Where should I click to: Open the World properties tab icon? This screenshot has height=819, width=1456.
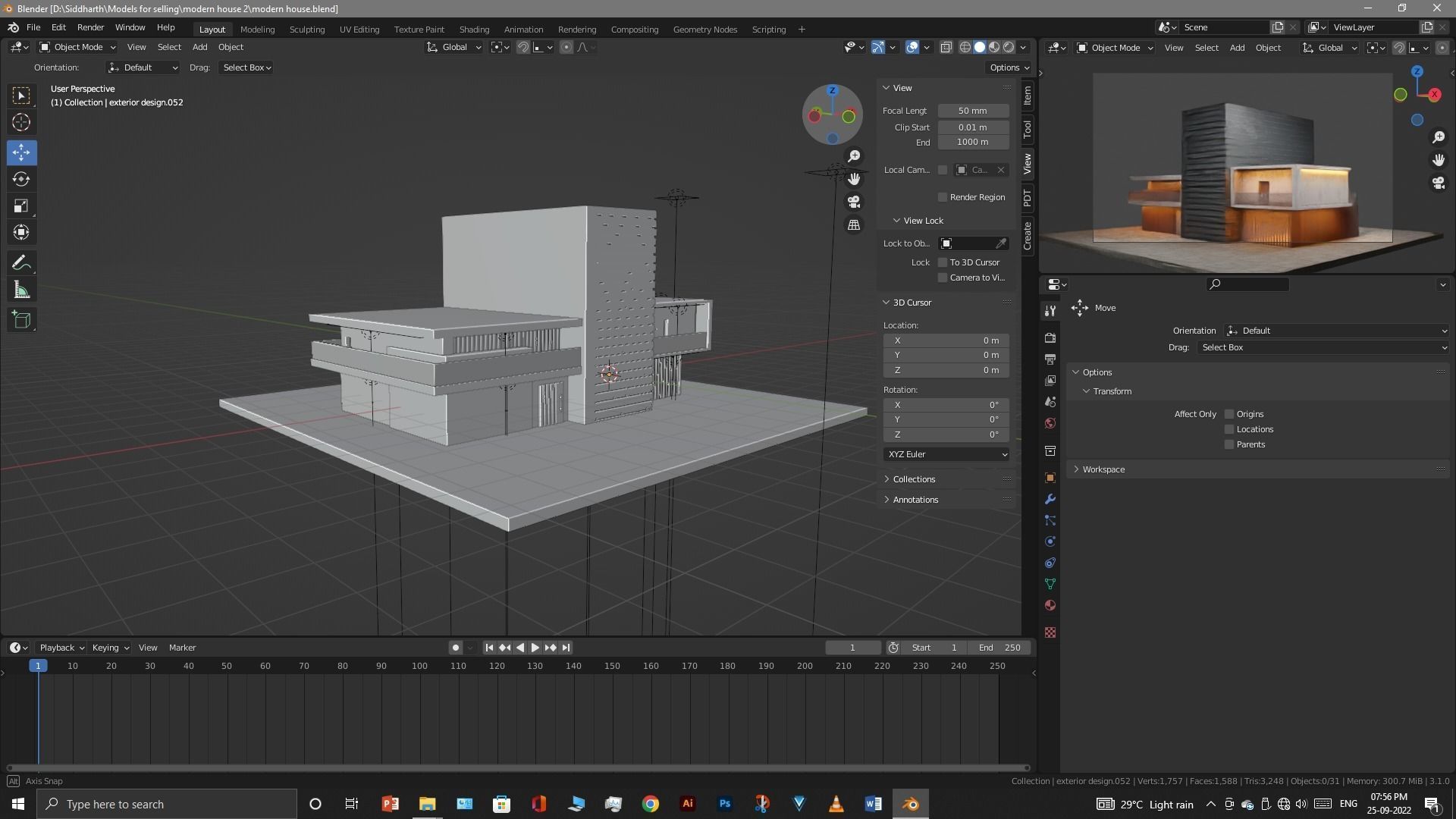point(1050,423)
